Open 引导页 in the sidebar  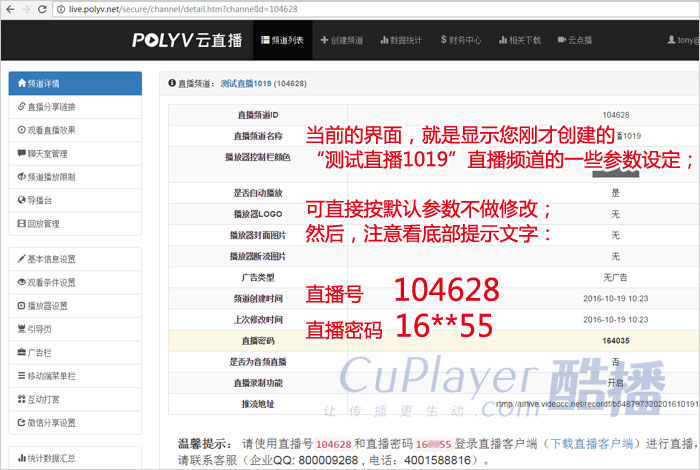tap(75, 329)
